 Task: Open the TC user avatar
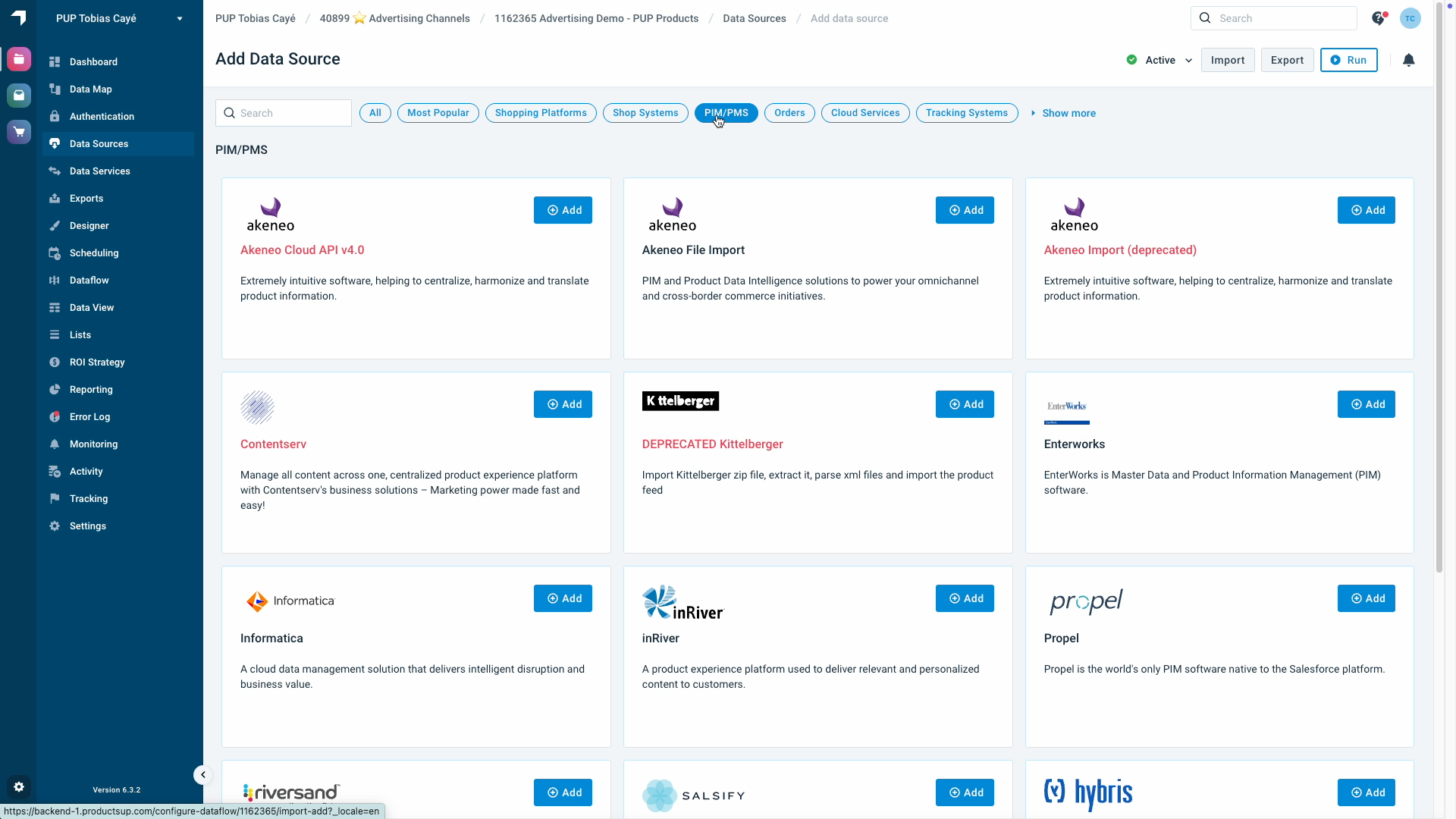pyautogui.click(x=1410, y=18)
